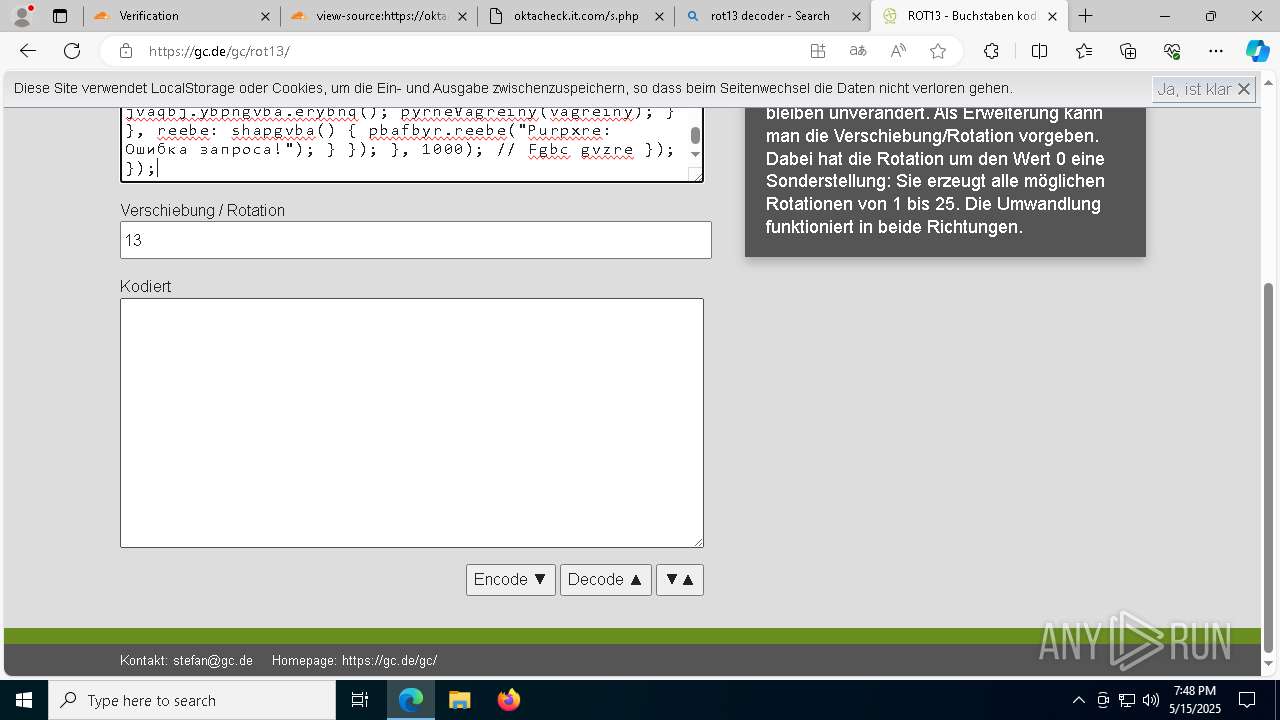This screenshot has height=720, width=1280.
Task: View site information lock icon
Action: (125, 51)
